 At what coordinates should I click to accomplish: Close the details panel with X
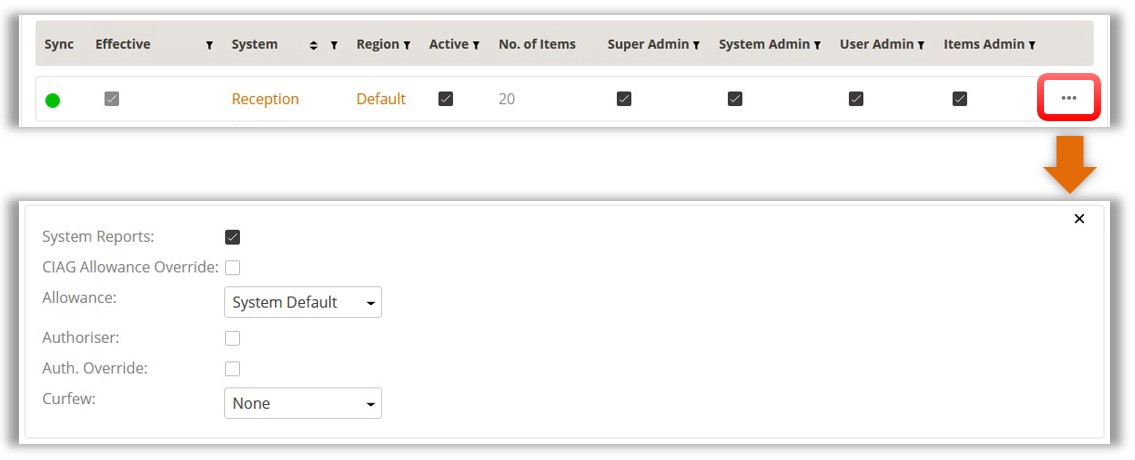point(1079,219)
